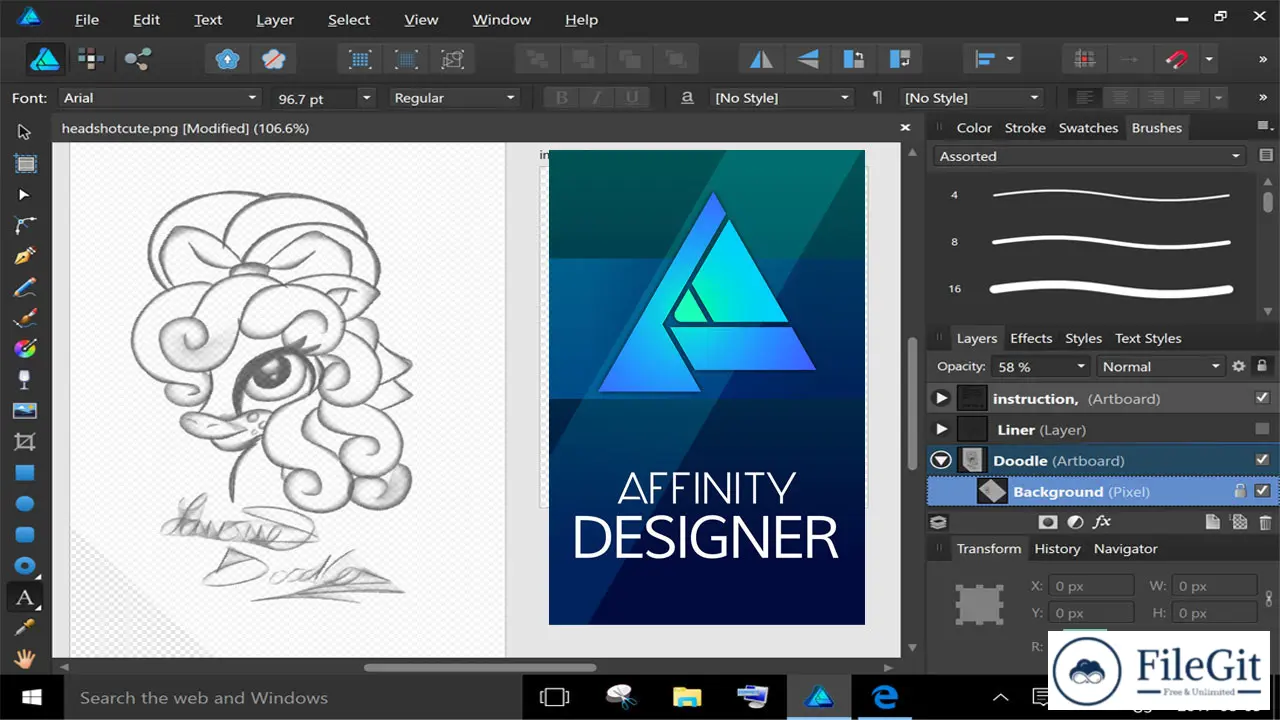Screen dimensions: 1280x720
Task: Click the blue cloud upload sync icon
Action: pos(228,59)
